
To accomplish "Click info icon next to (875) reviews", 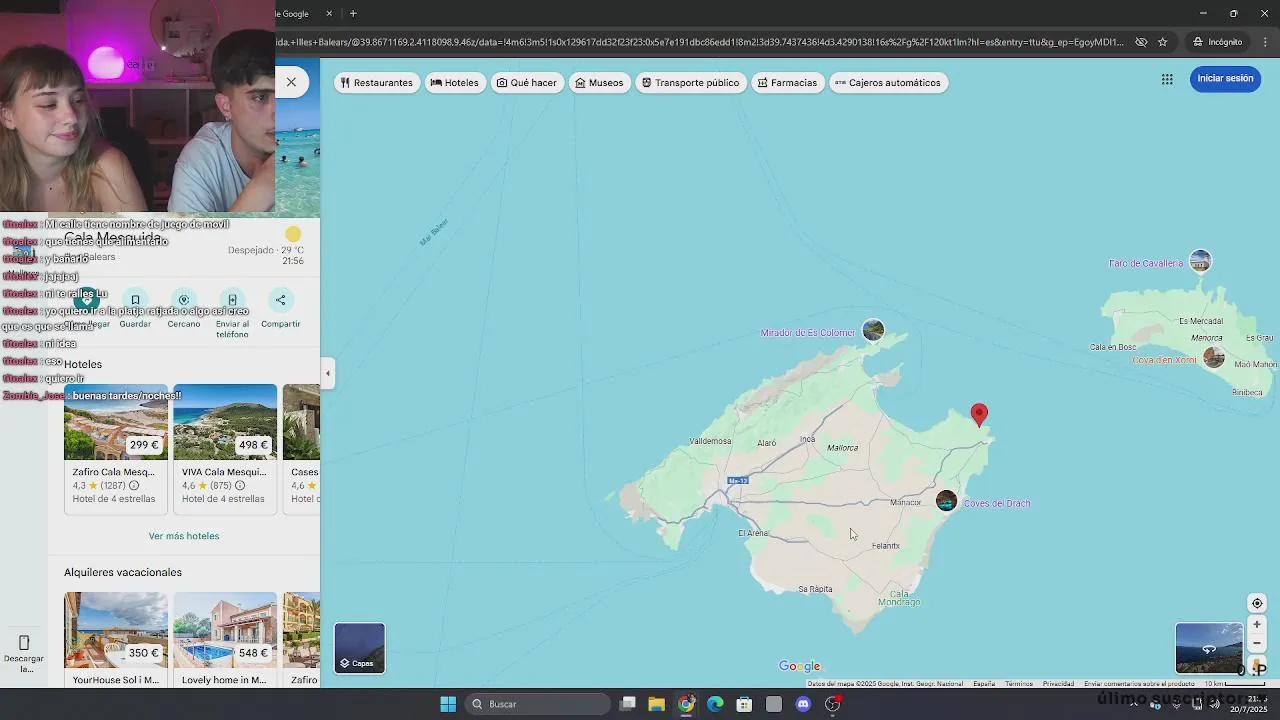I will point(240,486).
